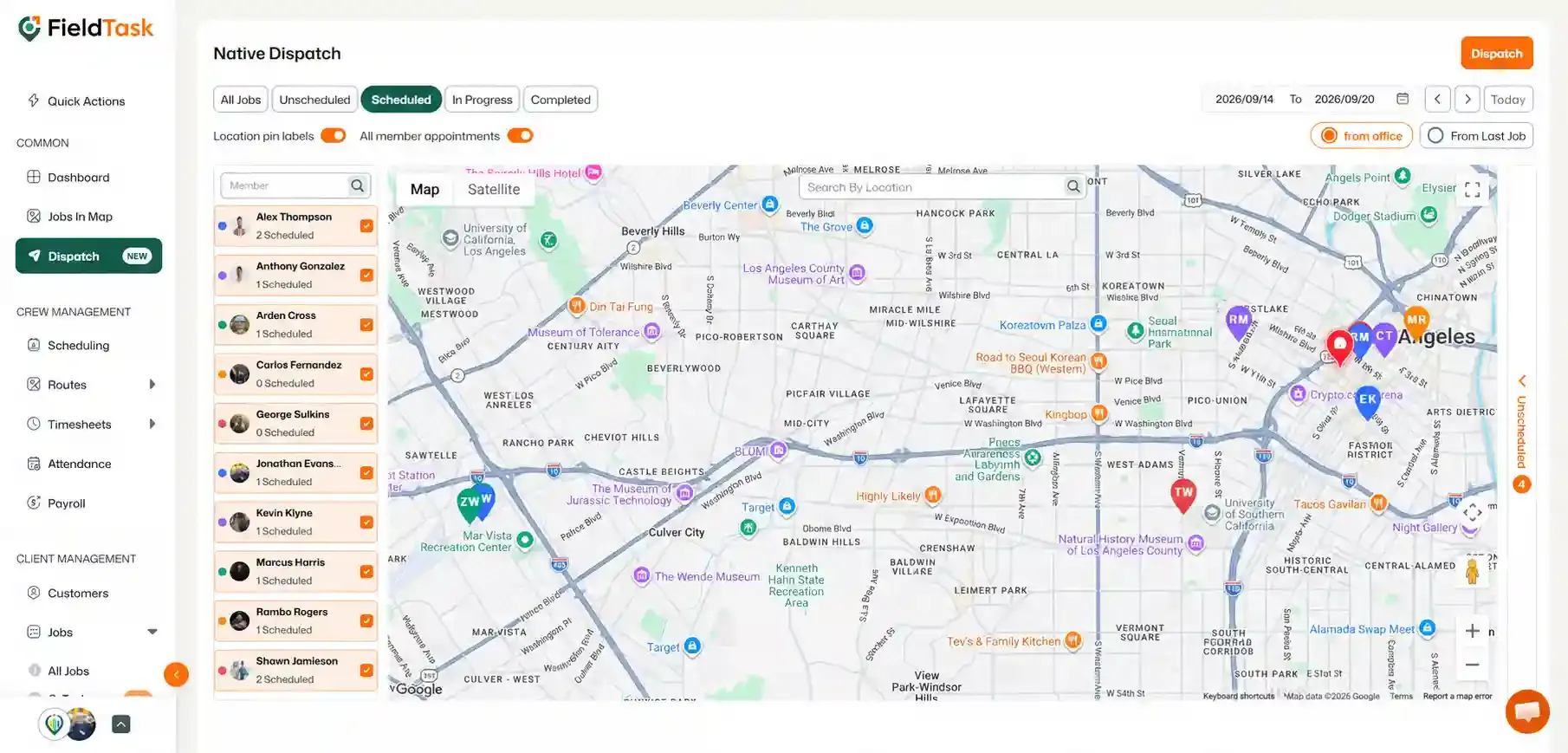Click the map camera controls icon
This screenshot has width=1568, height=753.
pos(1472,513)
